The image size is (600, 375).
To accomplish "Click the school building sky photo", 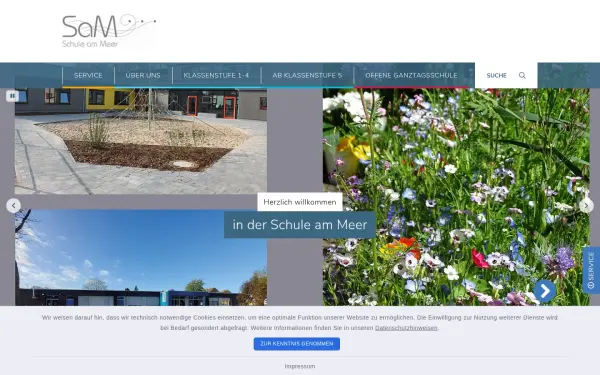I will [x=141, y=258].
